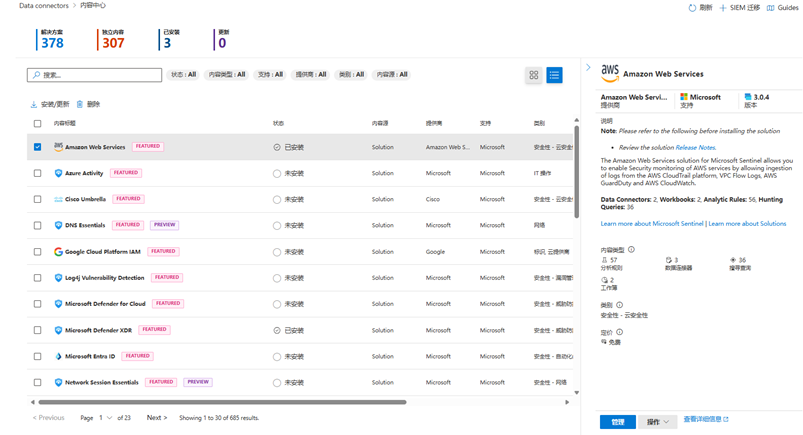Switch to list view layout

554,75
